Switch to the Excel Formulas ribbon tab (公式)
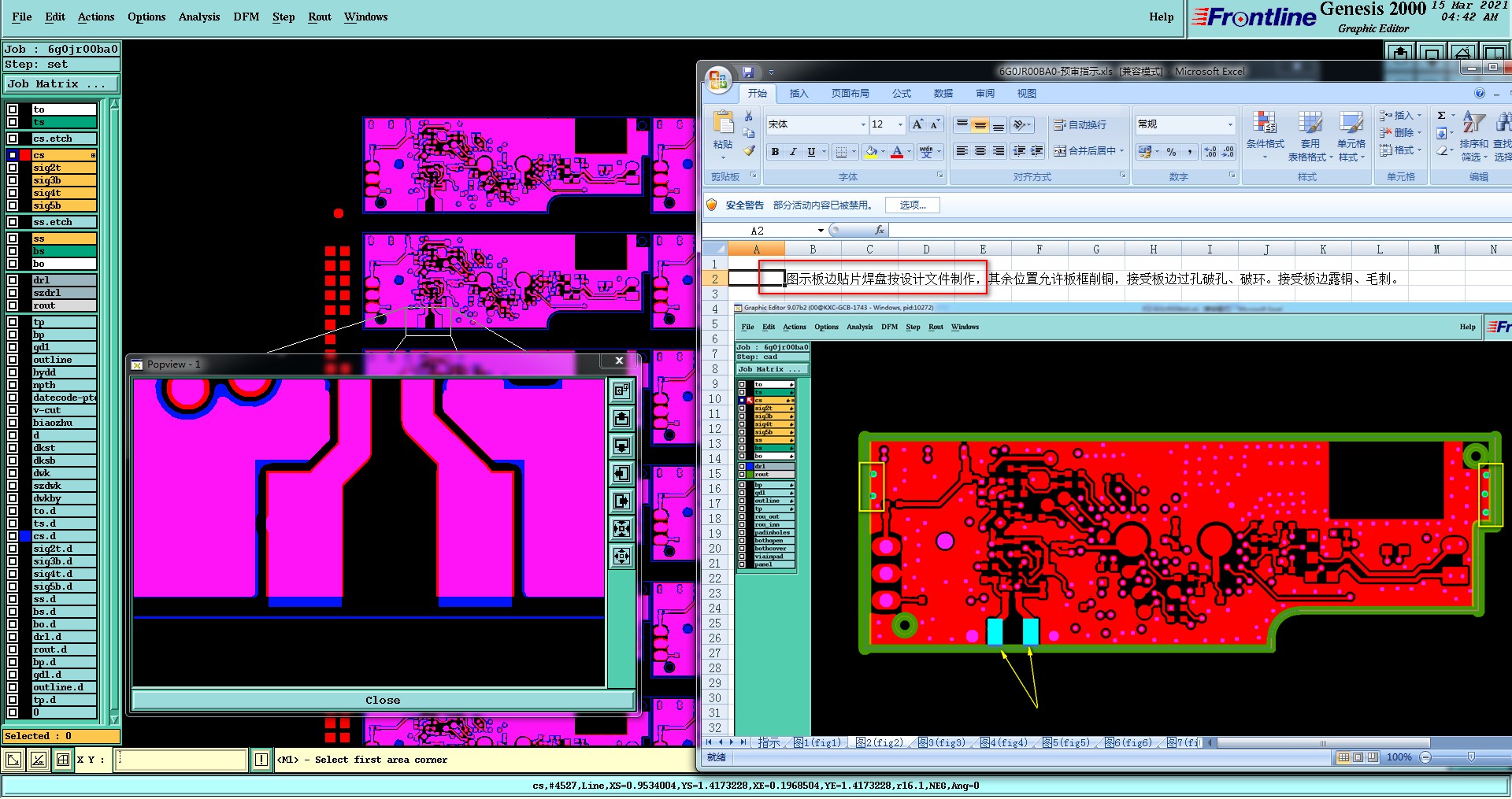The image size is (1512, 799). [x=902, y=93]
